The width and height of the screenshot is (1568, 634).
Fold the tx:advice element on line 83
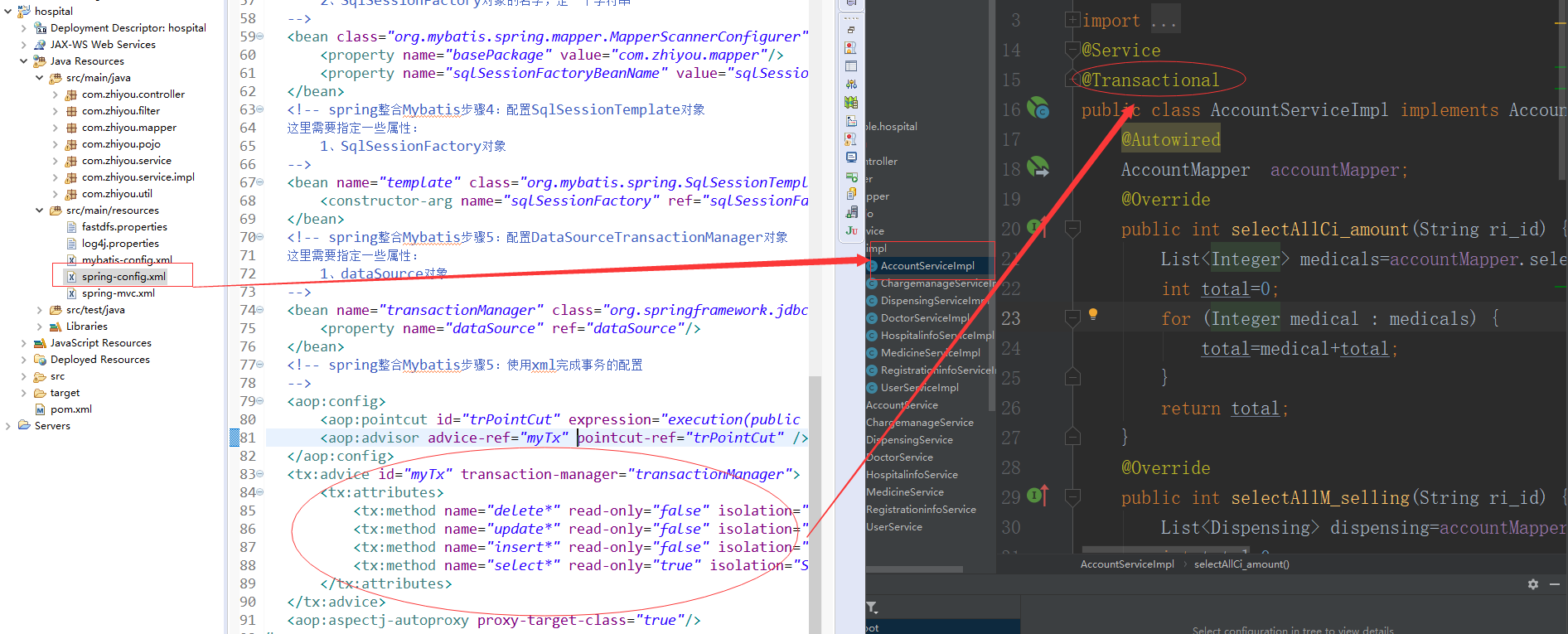pos(260,474)
